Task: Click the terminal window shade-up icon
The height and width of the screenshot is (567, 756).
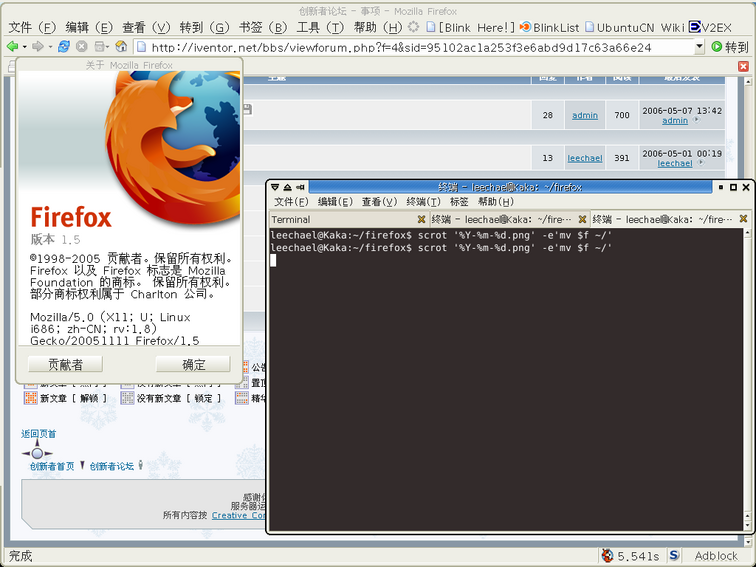Action: [287, 187]
